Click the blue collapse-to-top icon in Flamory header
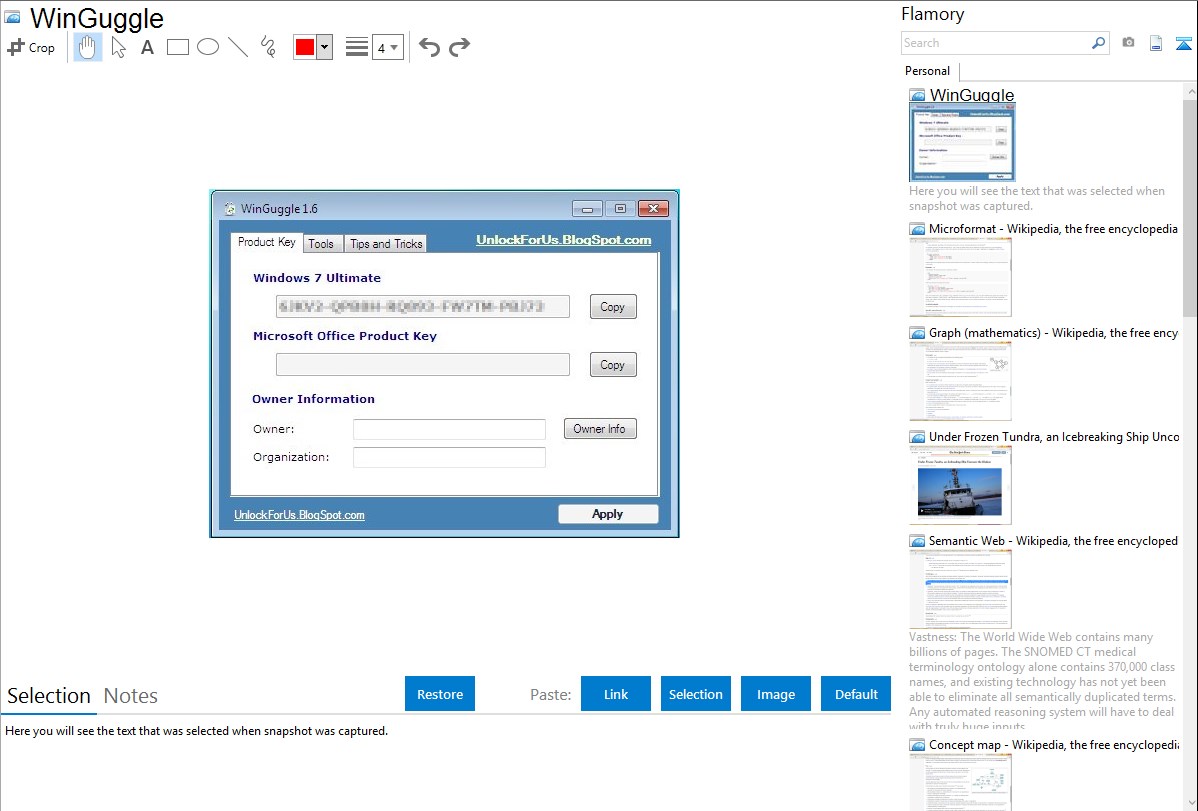 1183,44
